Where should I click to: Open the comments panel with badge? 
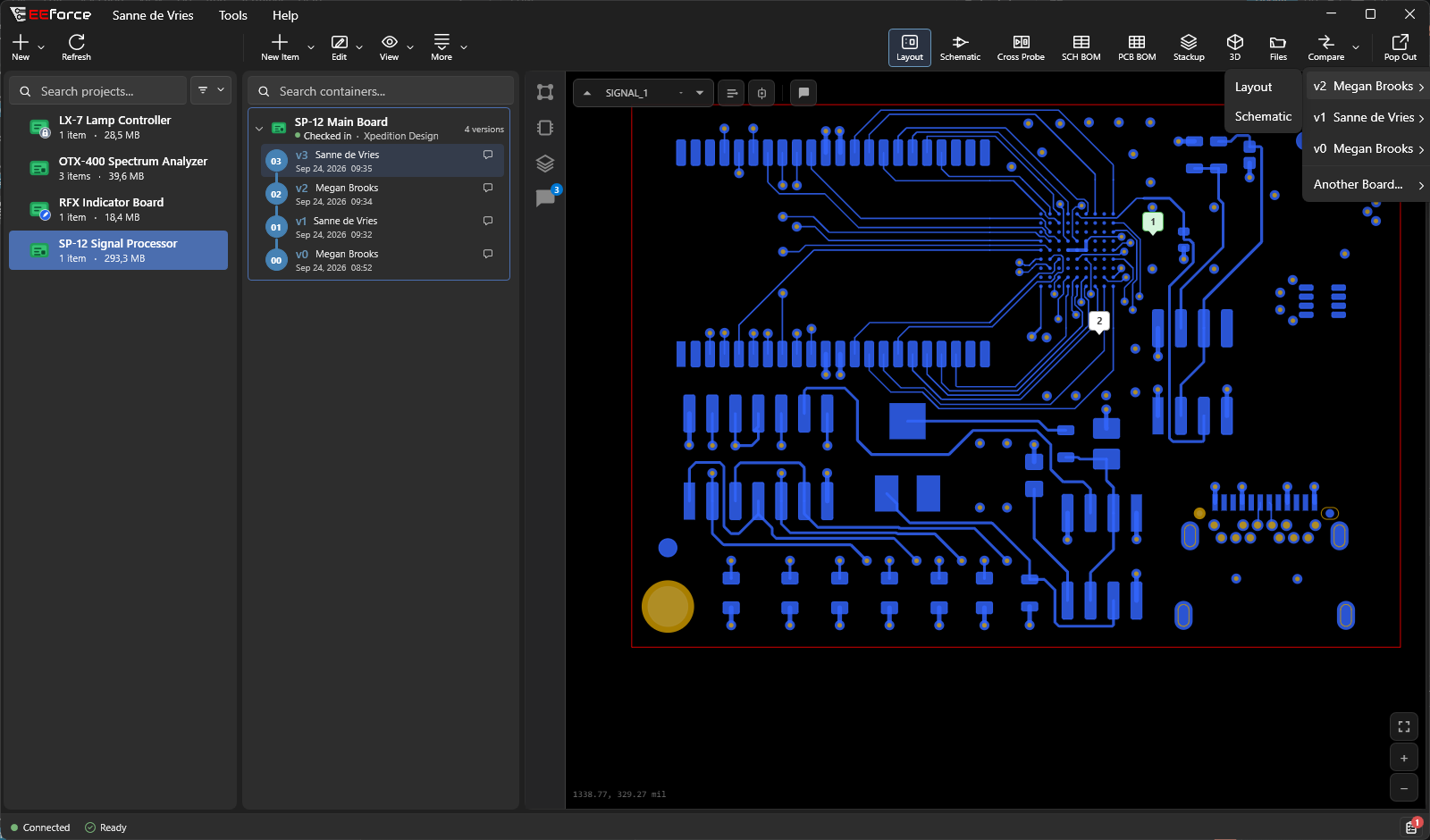pyautogui.click(x=545, y=198)
